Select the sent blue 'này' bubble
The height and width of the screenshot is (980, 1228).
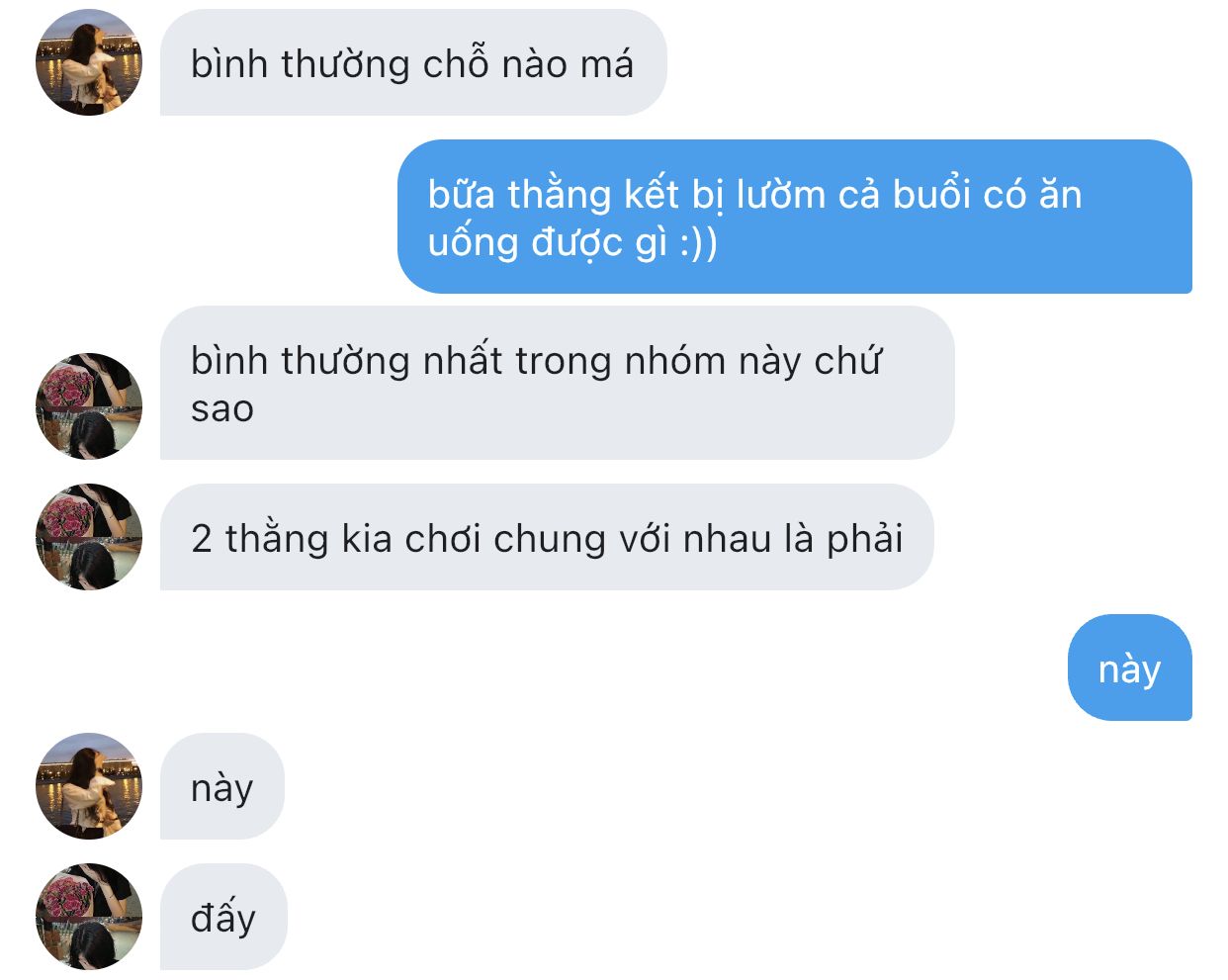[1130, 668]
